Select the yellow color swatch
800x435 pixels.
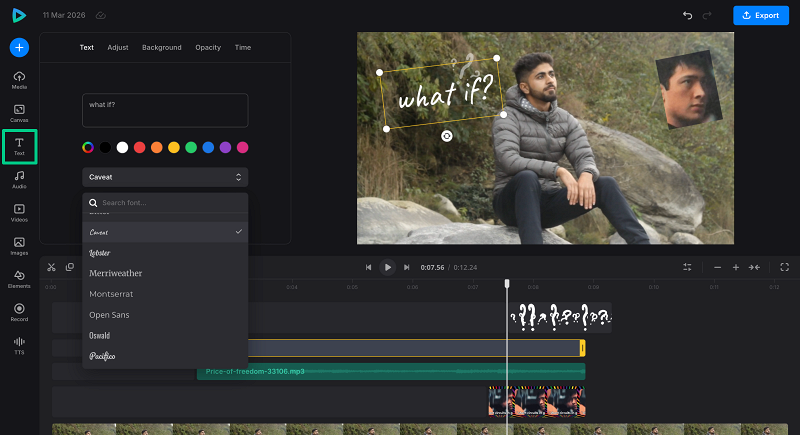174,147
